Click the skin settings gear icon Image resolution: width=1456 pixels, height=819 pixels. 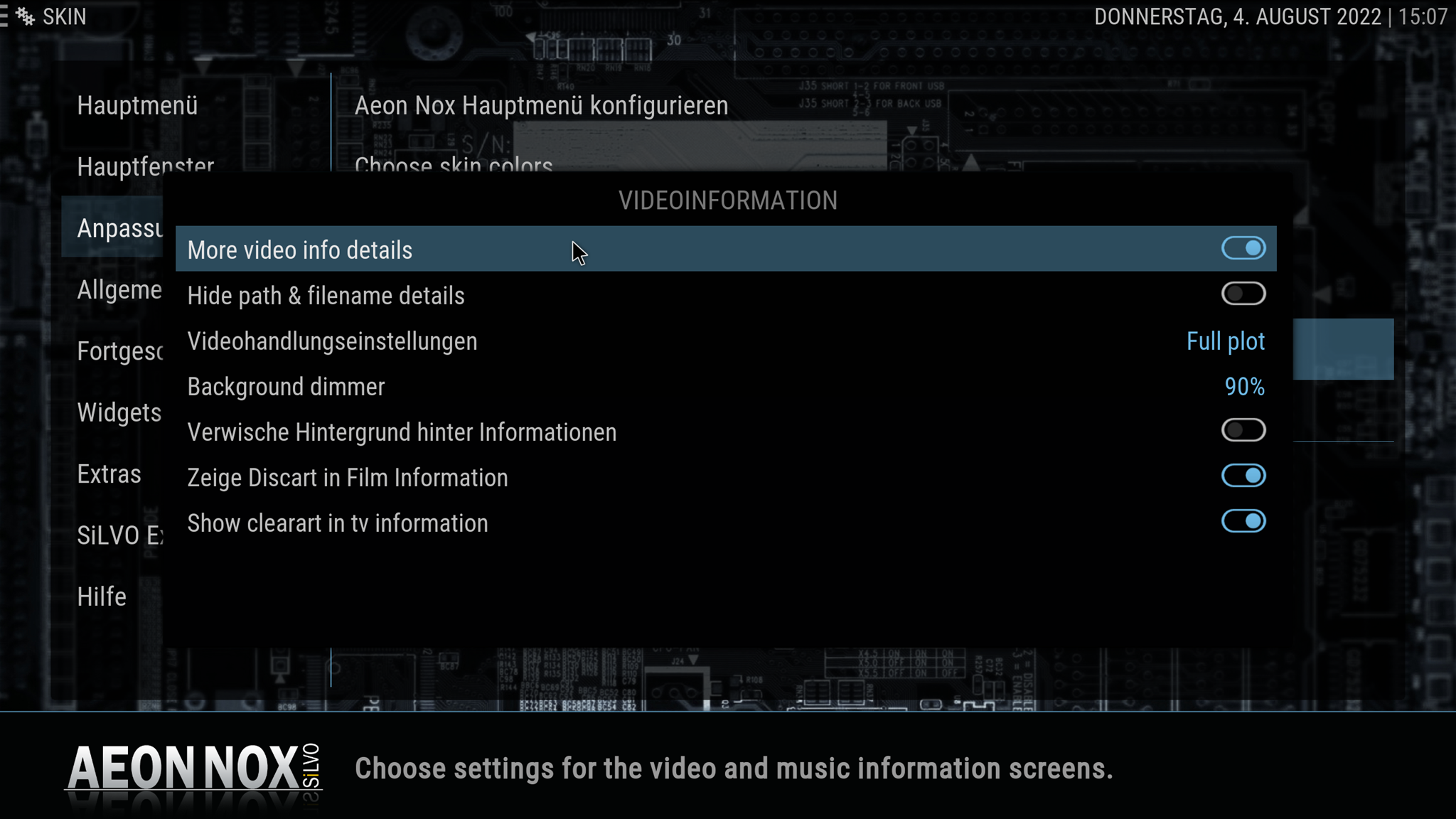click(26, 16)
